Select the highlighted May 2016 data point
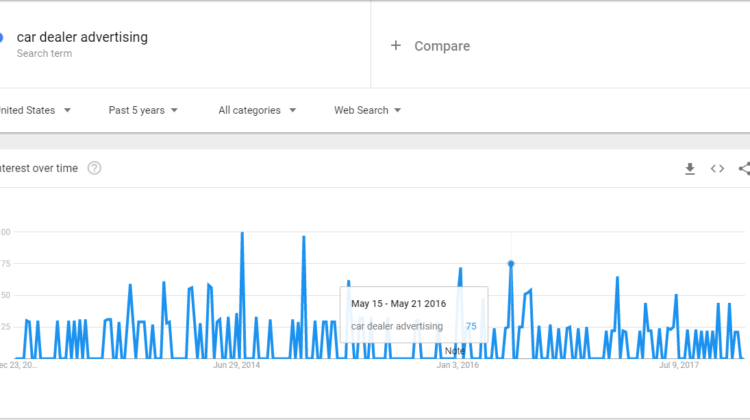Viewport: 750px width, 420px height. pyautogui.click(x=511, y=264)
